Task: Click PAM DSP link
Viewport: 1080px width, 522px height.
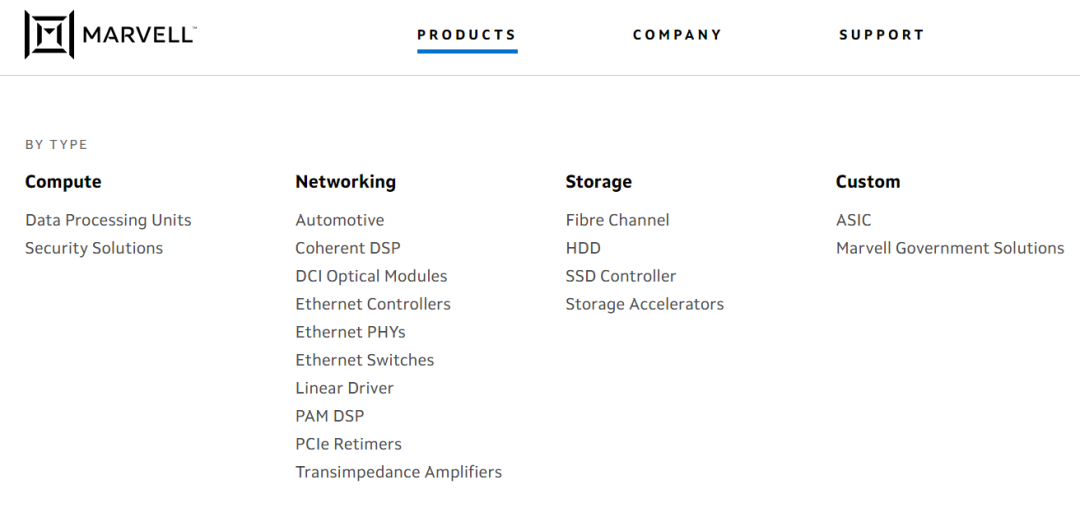Action: [x=330, y=416]
